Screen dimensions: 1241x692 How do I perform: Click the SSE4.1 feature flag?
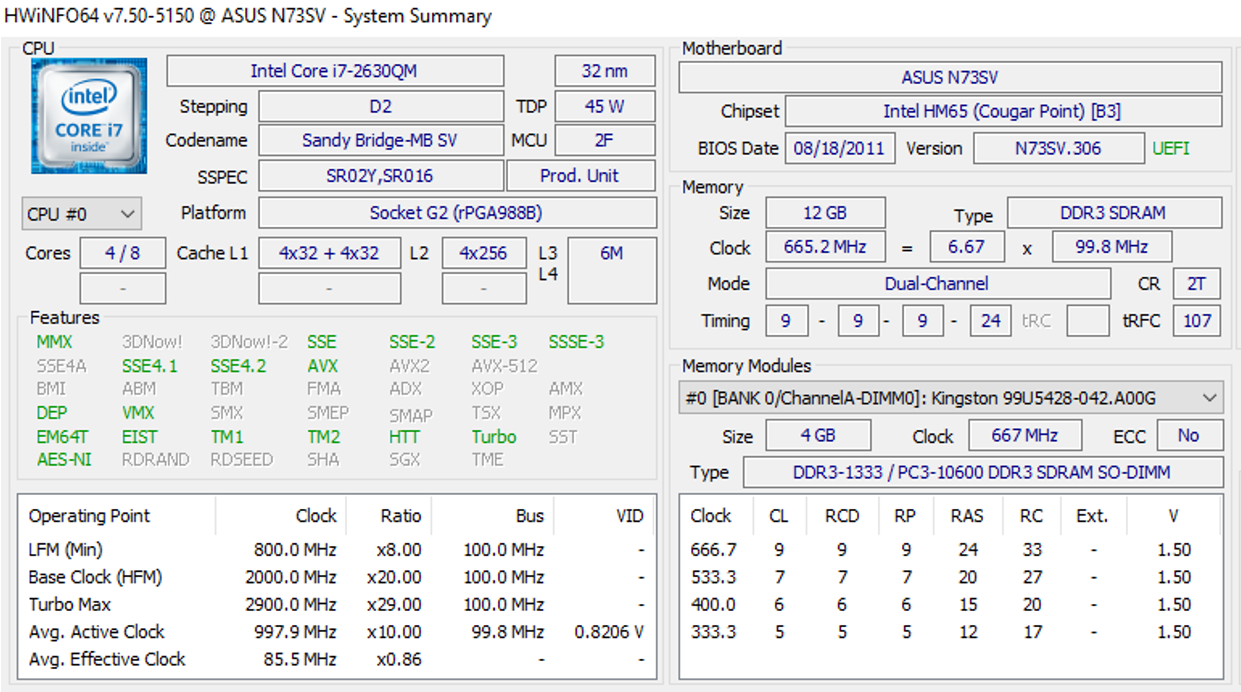pos(149,366)
